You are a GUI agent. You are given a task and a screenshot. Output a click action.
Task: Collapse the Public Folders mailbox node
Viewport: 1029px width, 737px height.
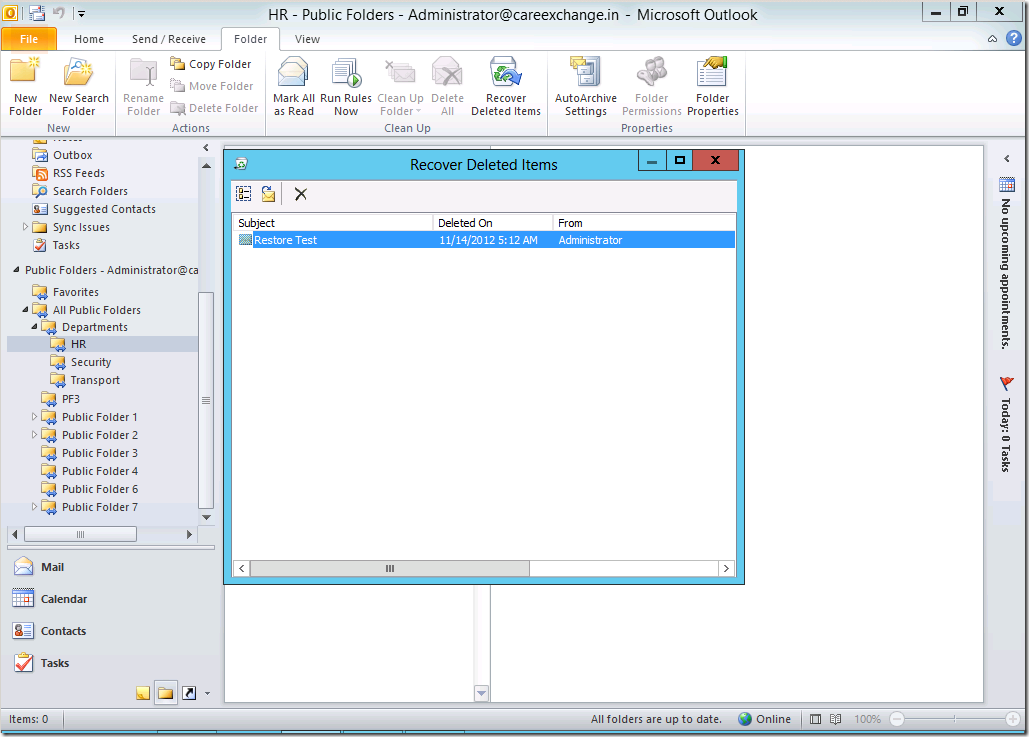click(16, 270)
